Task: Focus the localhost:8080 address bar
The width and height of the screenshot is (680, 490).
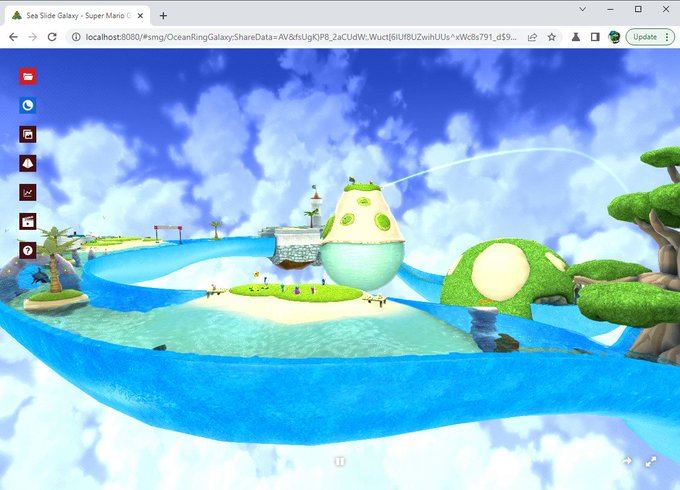Action: pos(301,37)
